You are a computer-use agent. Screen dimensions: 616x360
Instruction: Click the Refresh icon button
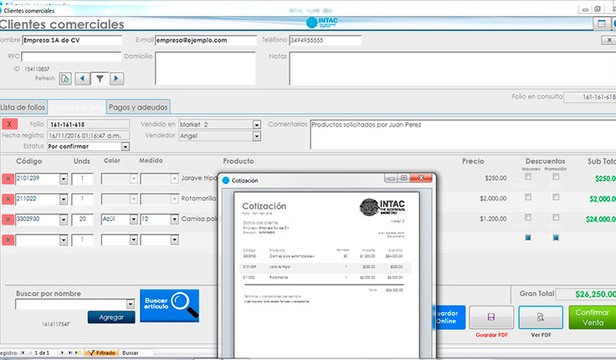click(x=65, y=79)
